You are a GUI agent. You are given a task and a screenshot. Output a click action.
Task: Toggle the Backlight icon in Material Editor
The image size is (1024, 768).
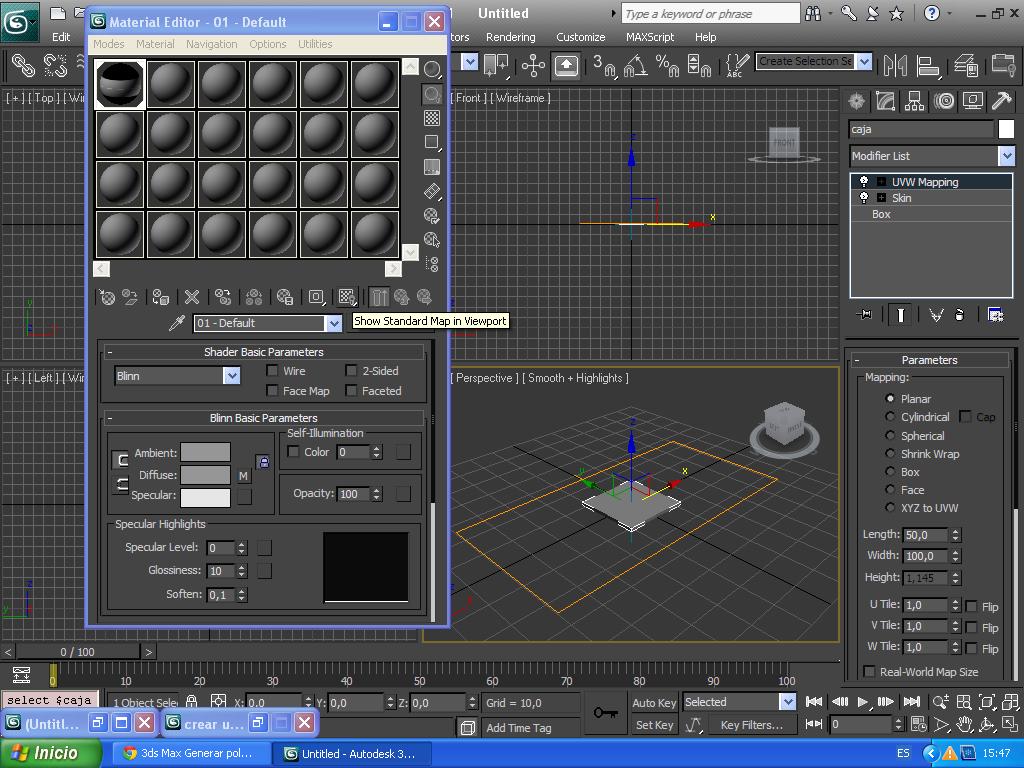click(x=432, y=94)
